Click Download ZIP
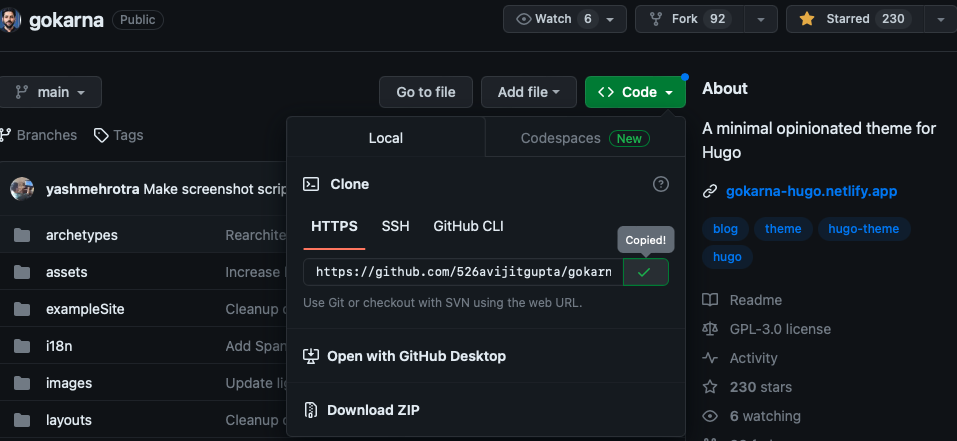957x441 pixels. [373, 410]
